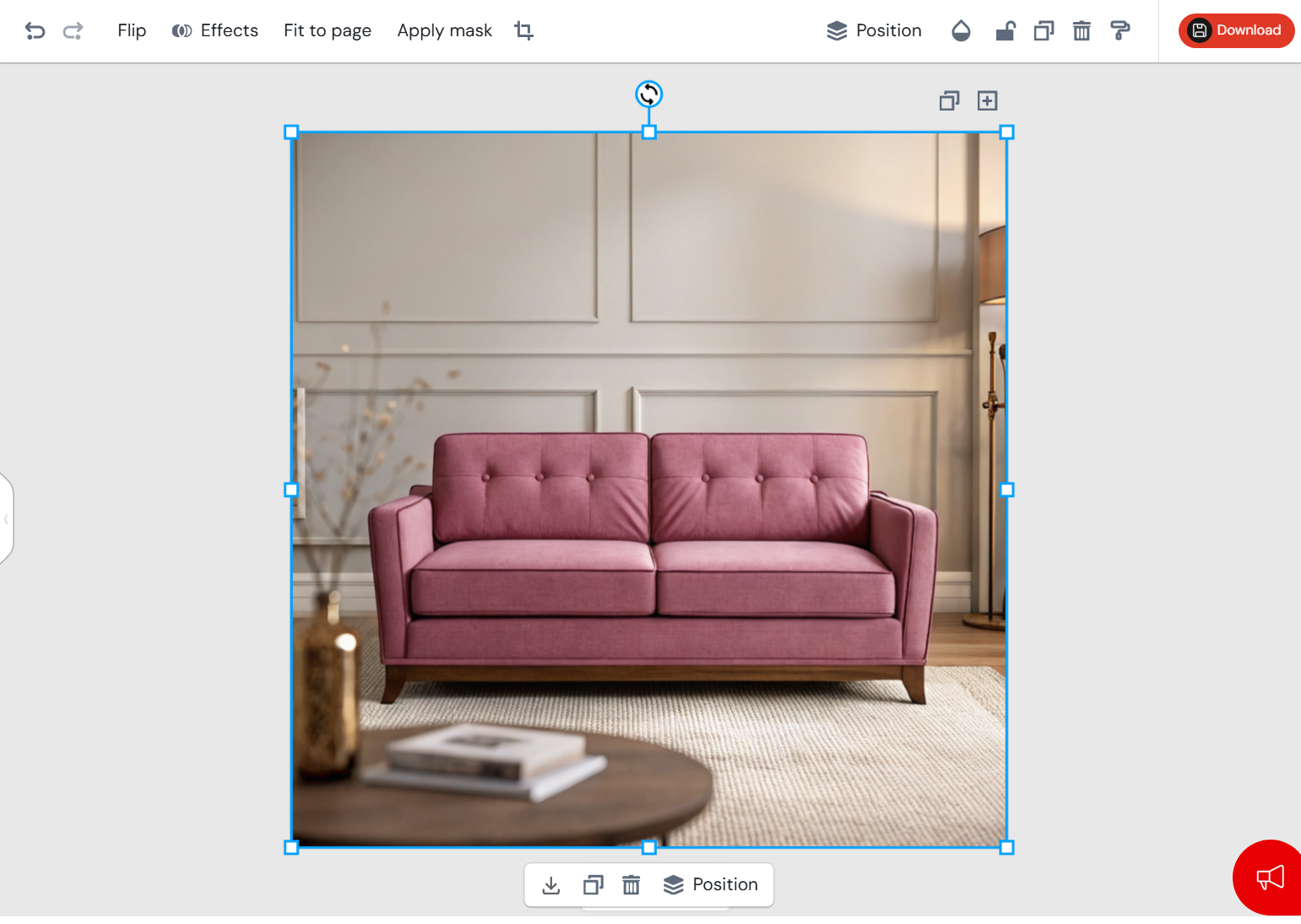1301x924 pixels.
Task: Open the Flip option
Action: (132, 30)
